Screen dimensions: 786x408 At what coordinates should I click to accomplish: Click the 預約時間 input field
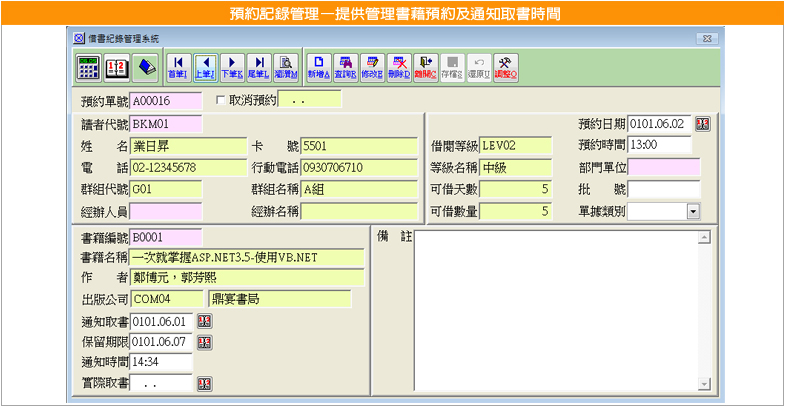pos(659,145)
